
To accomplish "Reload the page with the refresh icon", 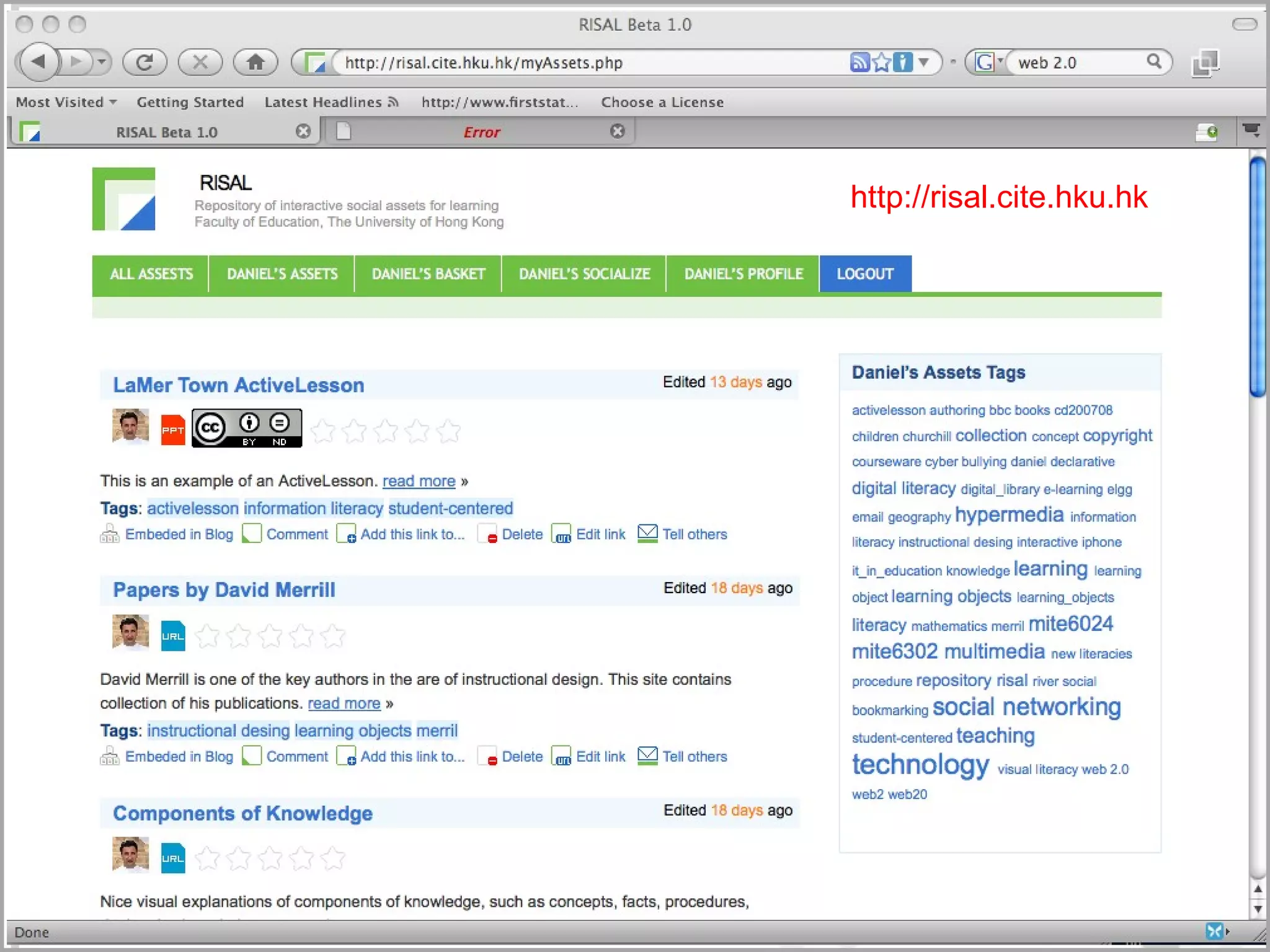I will point(144,62).
